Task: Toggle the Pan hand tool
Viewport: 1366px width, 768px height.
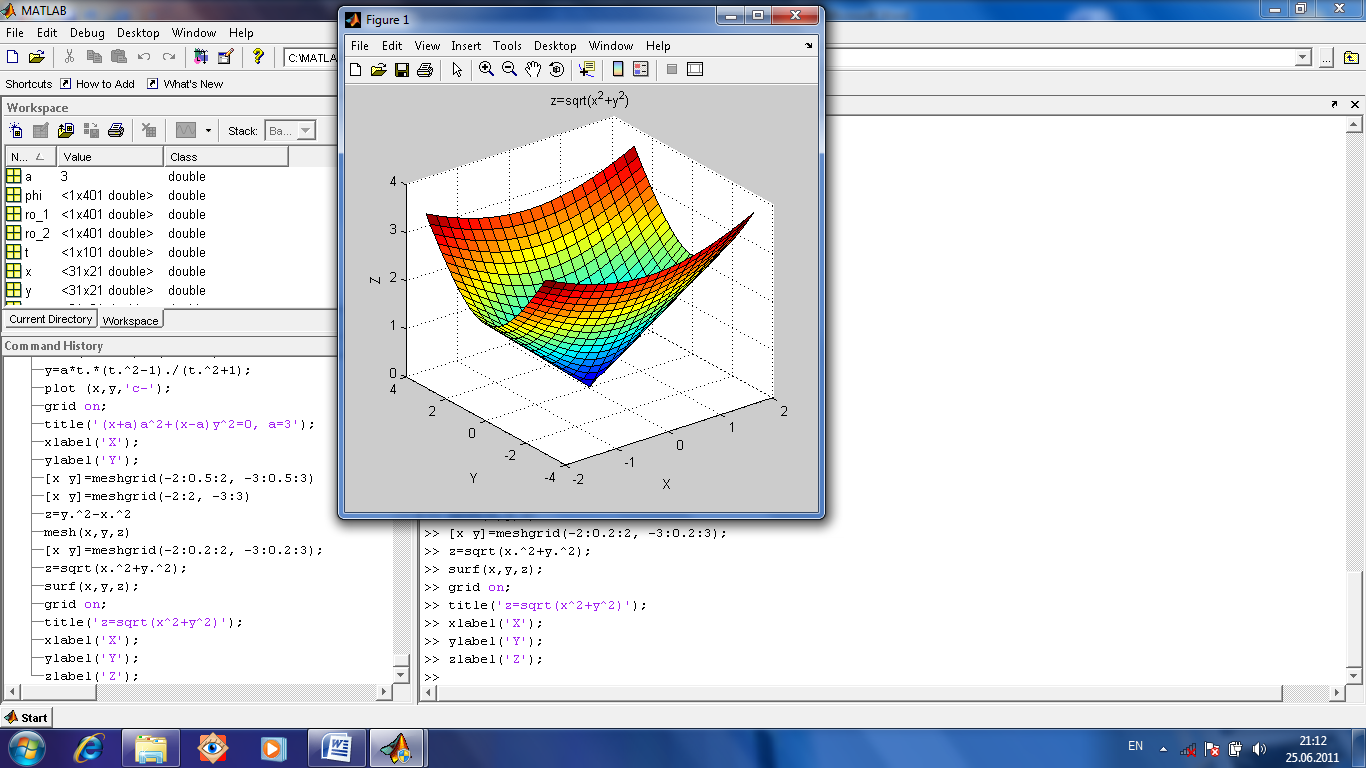Action: coord(533,69)
